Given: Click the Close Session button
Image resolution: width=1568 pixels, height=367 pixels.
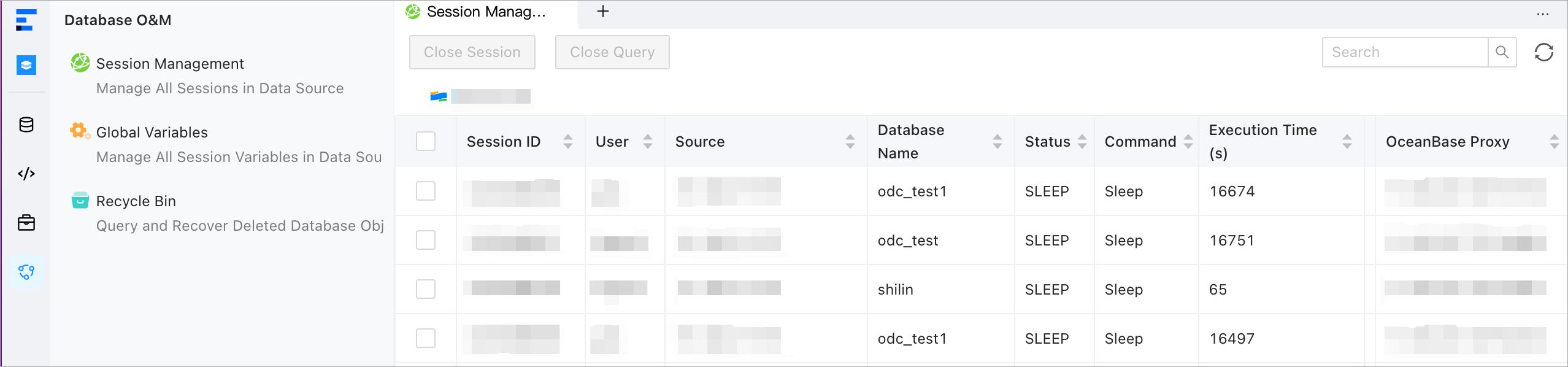Looking at the screenshot, I should pyautogui.click(x=472, y=52).
